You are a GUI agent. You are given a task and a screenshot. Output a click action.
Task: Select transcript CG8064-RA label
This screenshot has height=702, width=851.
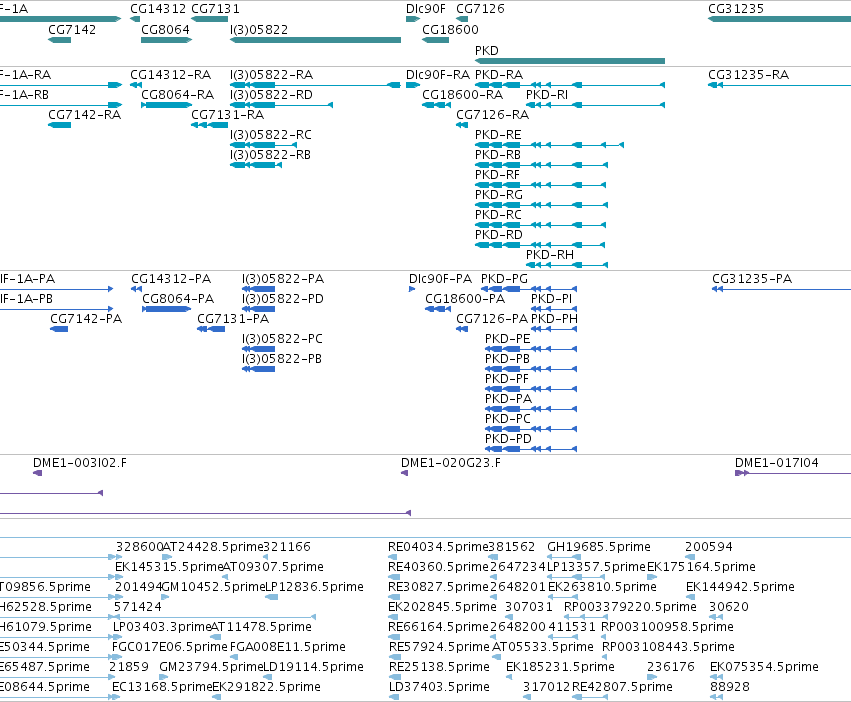(177, 95)
